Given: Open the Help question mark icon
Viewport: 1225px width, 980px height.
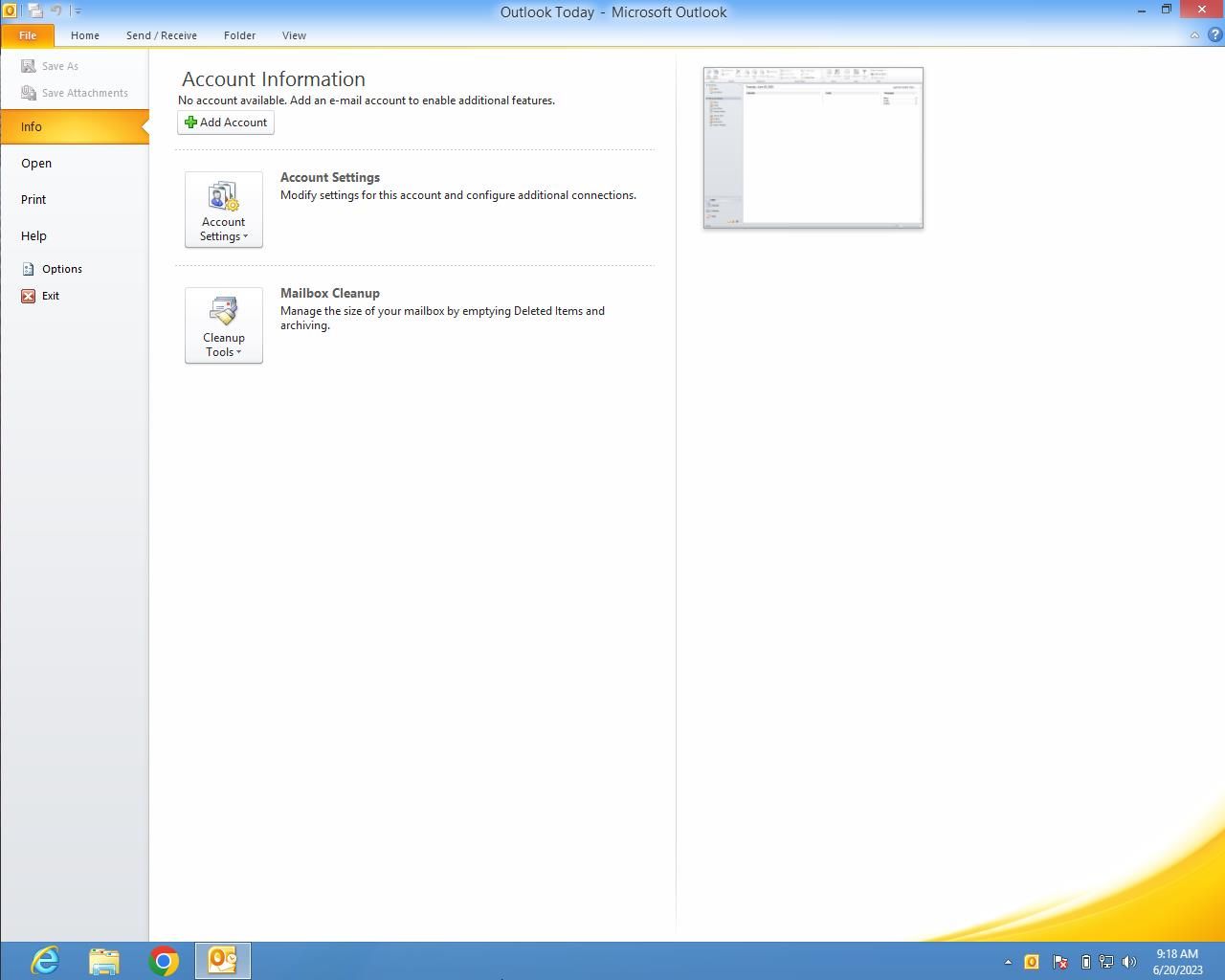Looking at the screenshot, I should (x=1214, y=35).
